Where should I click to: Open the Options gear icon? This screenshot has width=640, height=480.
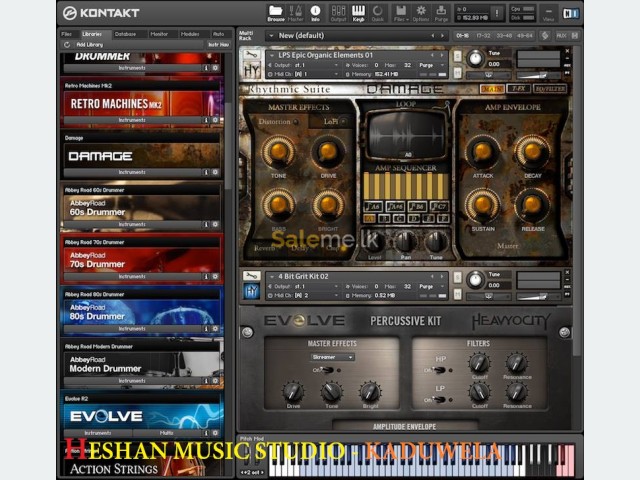click(421, 13)
